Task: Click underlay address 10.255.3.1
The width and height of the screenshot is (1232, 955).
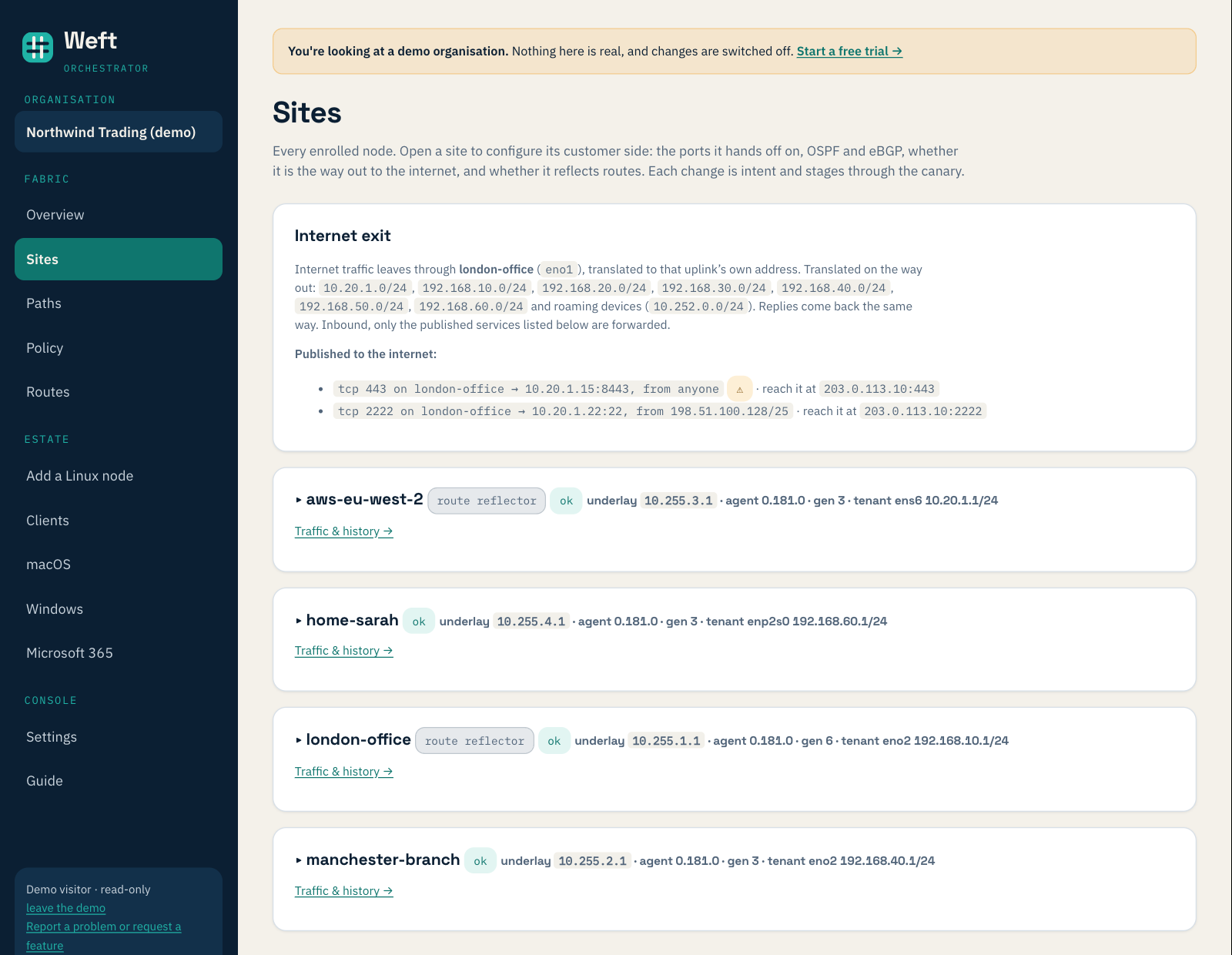Action: [x=678, y=501]
